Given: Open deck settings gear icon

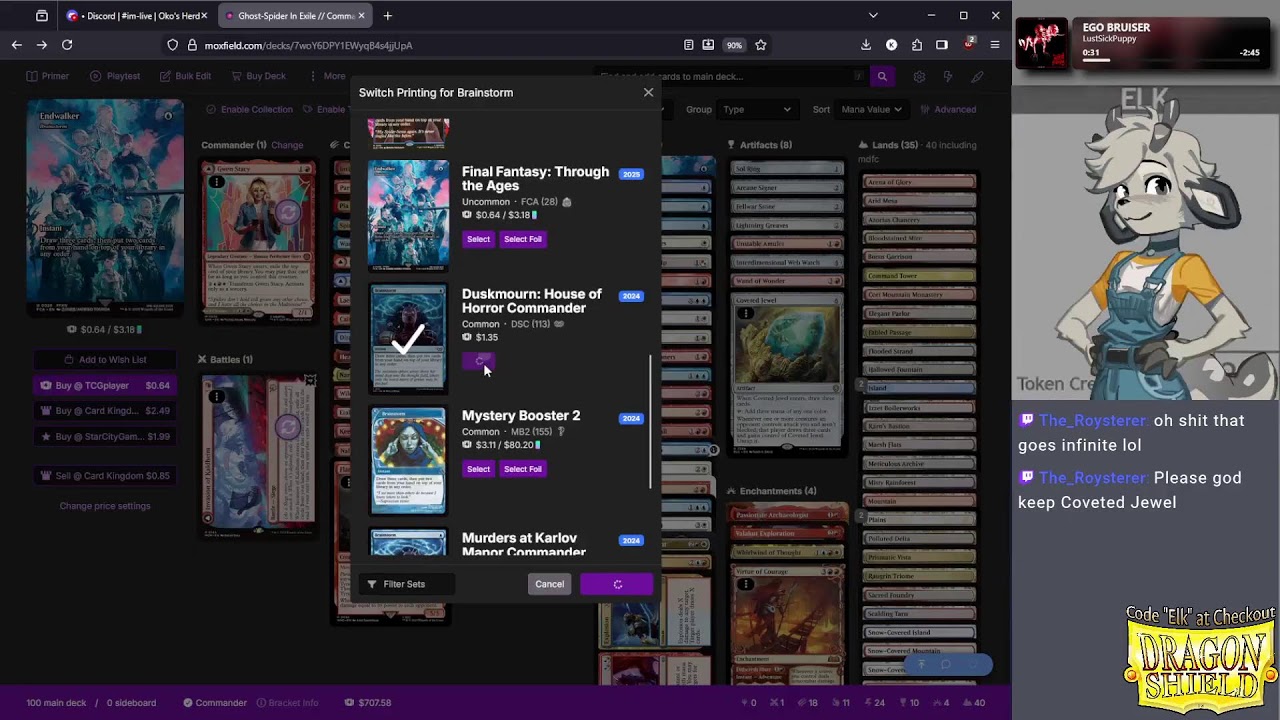Looking at the screenshot, I should [919, 76].
